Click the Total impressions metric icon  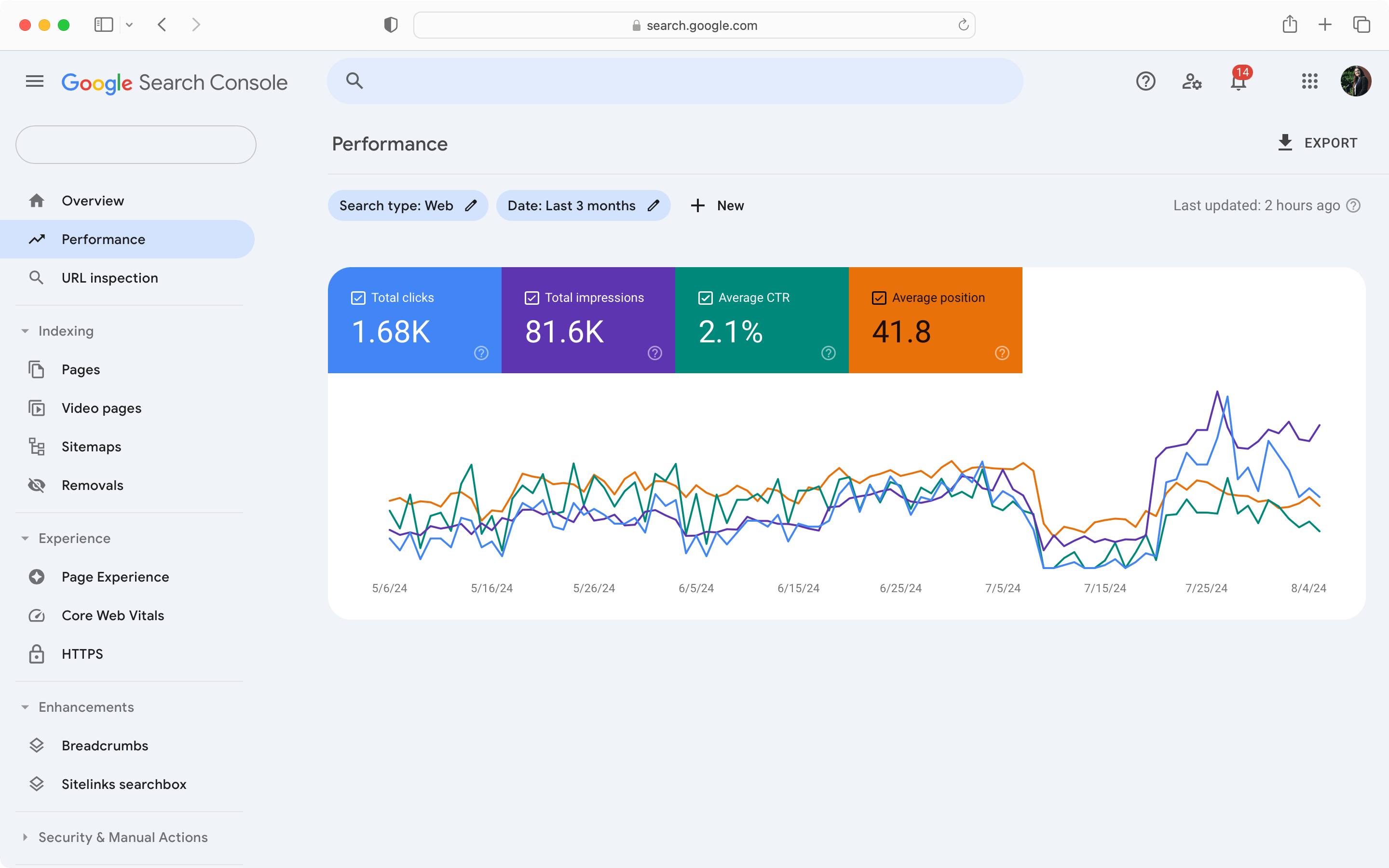(531, 297)
